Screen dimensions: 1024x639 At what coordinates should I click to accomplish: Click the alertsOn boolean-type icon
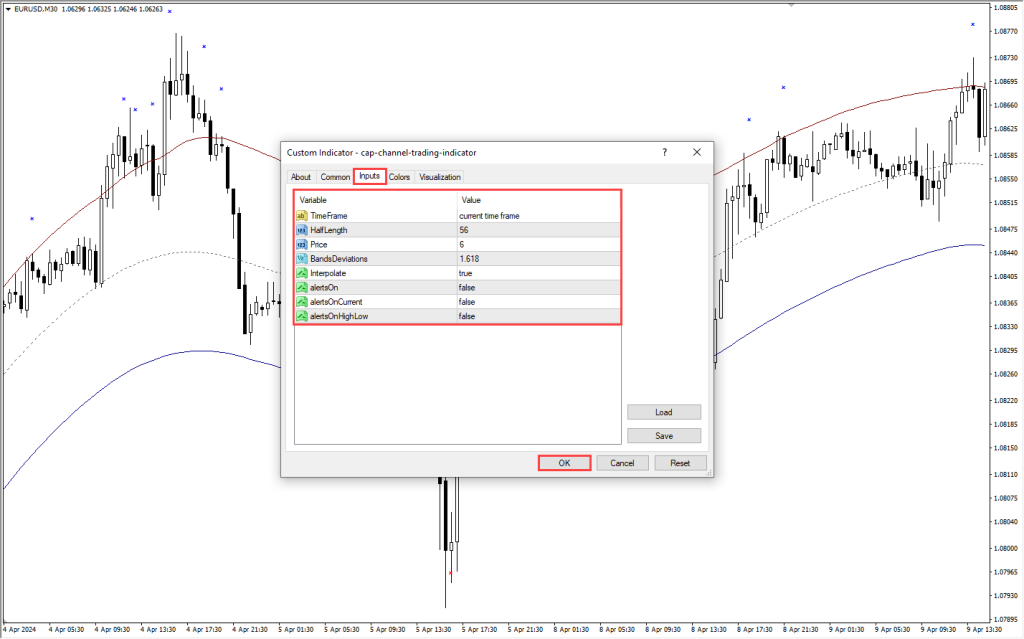302,287
